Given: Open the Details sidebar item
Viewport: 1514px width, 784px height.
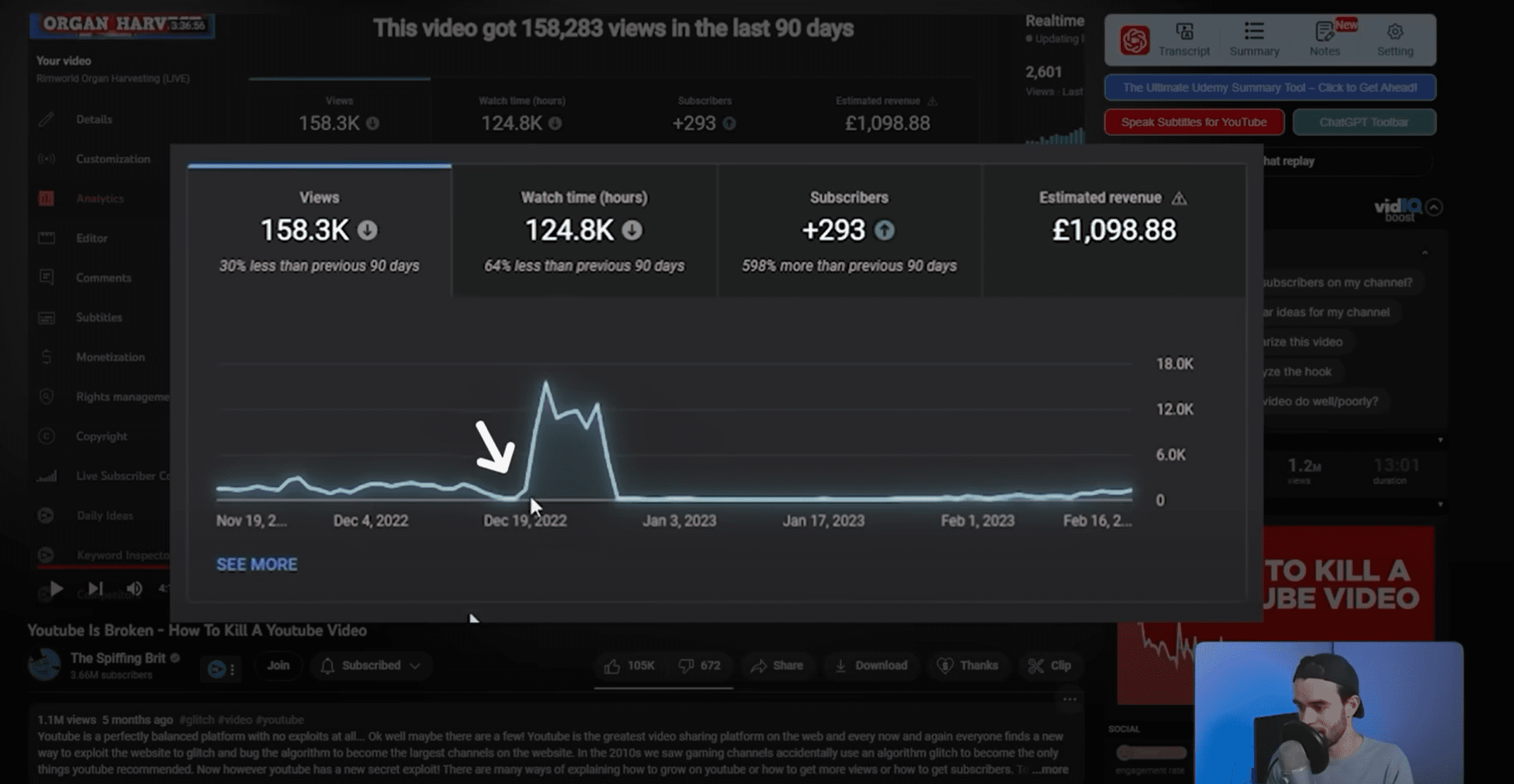Looking at the screenshot, I should [x=94, y=119].
